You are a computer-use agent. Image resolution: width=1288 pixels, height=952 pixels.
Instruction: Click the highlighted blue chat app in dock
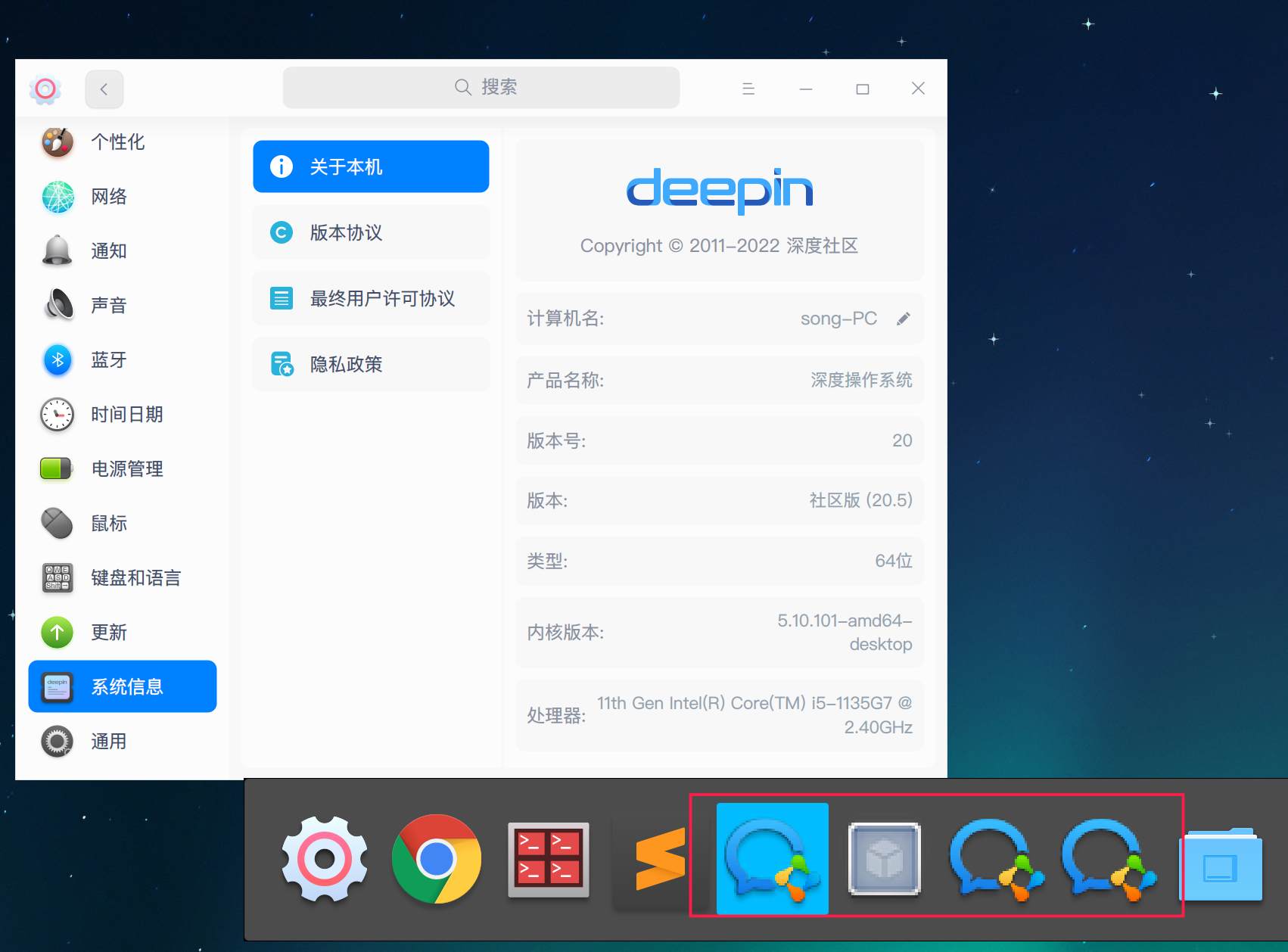(x=773, y=859)
